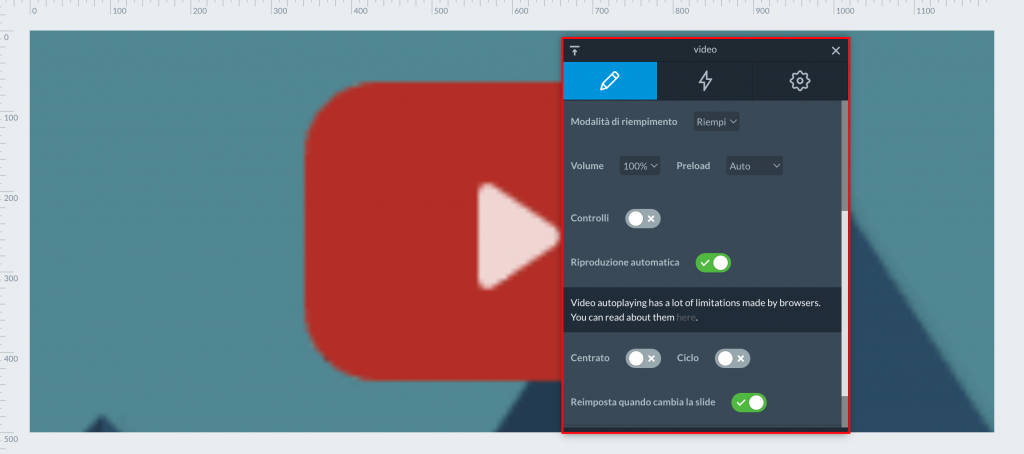Enable the Ciclo toggle
This screenshot has width=1024, height=454.
click(733, 358)
